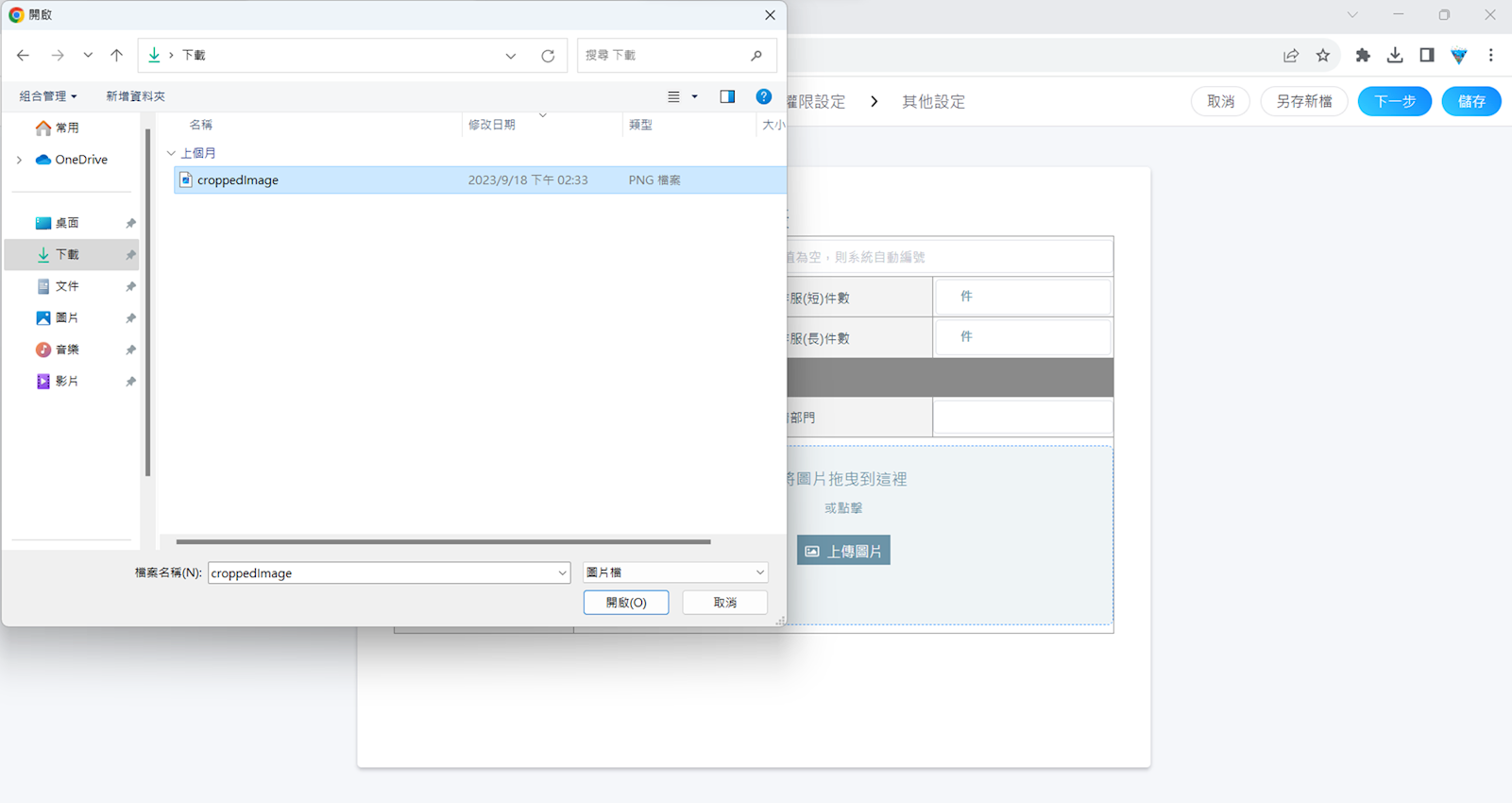Viewport: 1512px width, 803px height.
Task: Select 桌面 in the navigation pane
Action: pyautogui.click(x=66, y=223)
